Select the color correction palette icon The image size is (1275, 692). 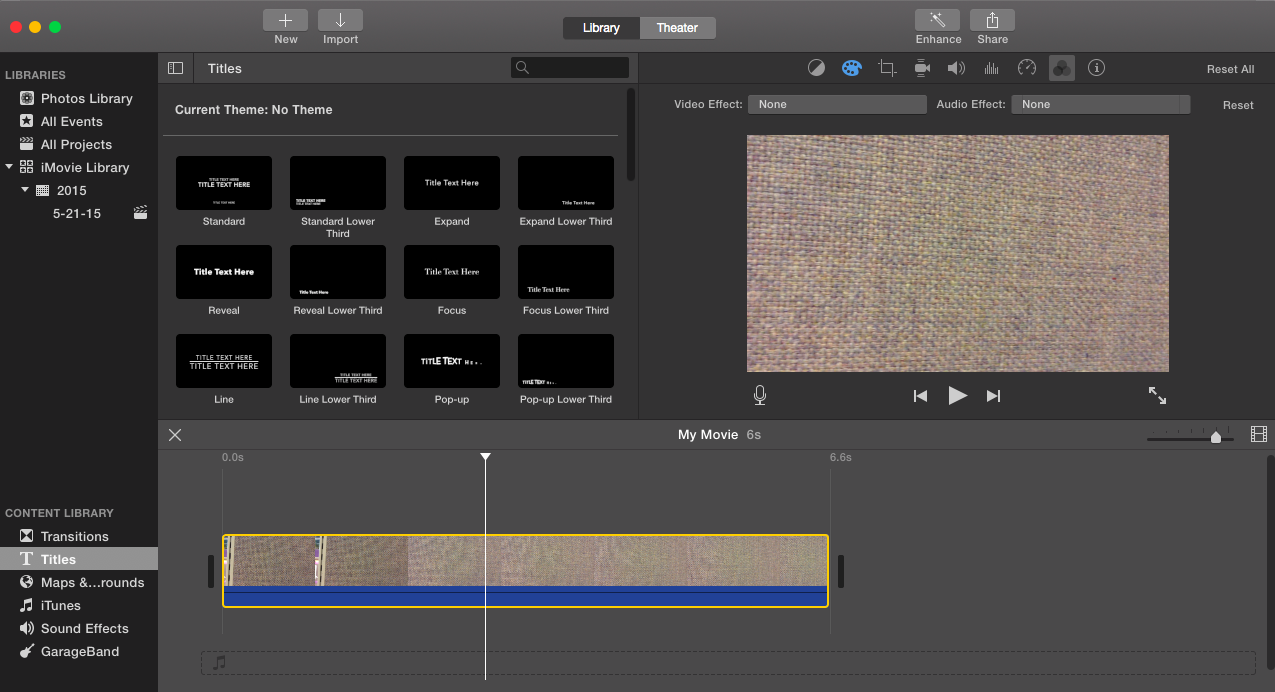(x=851, y=68)
